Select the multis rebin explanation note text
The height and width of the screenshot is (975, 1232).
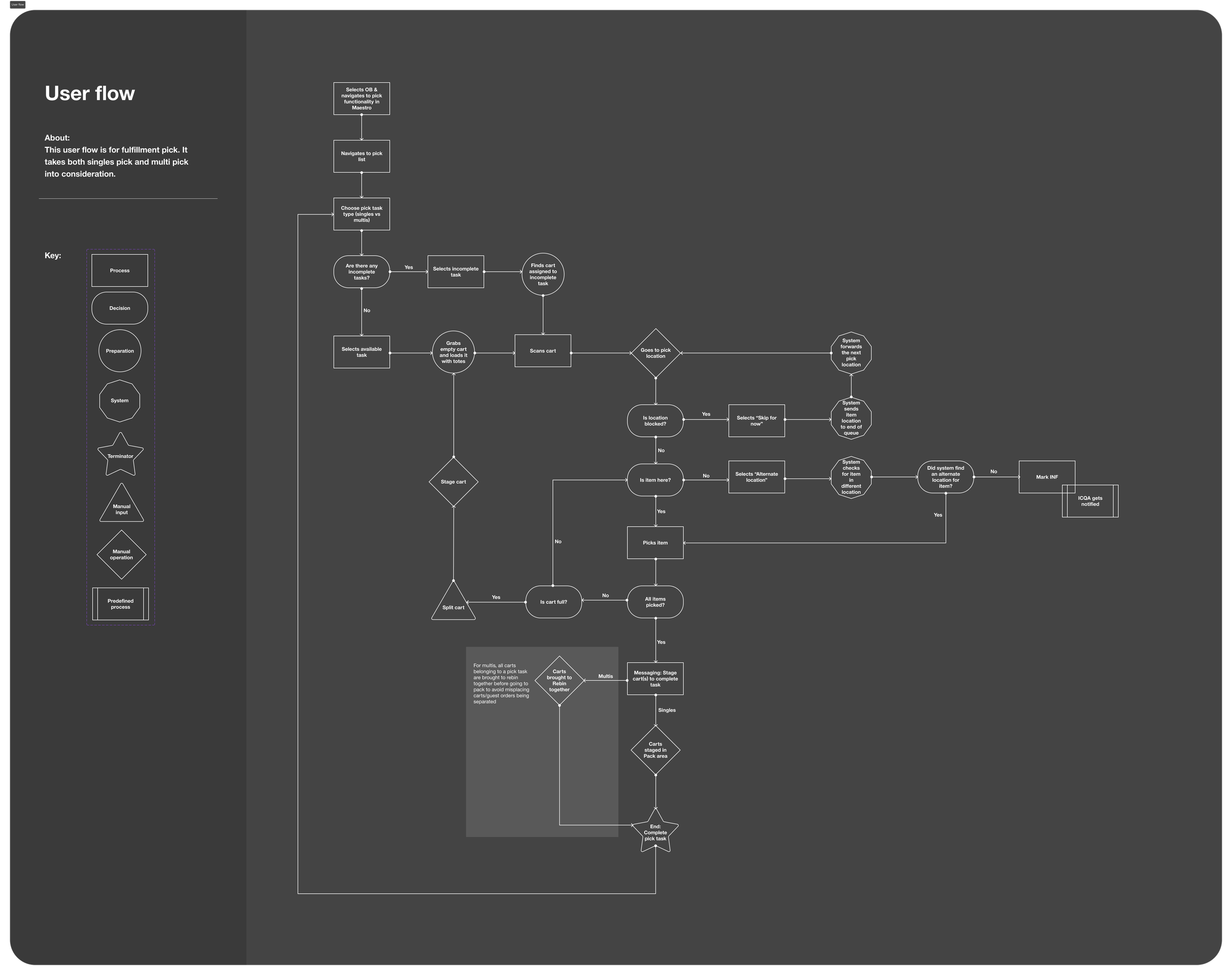[501, 683]
